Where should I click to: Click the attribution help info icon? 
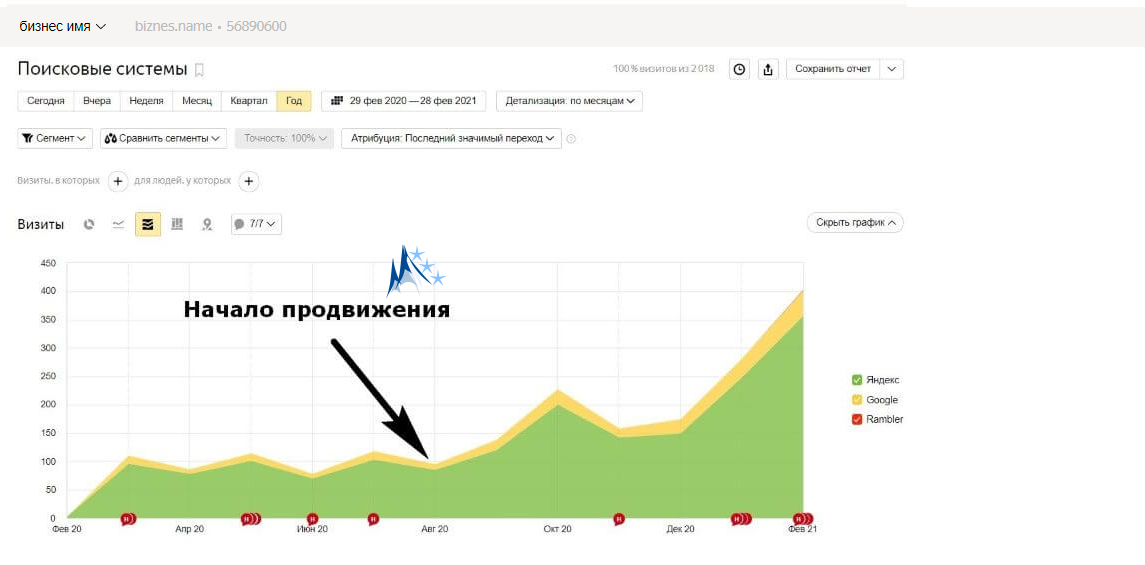[x=571, y=139]
